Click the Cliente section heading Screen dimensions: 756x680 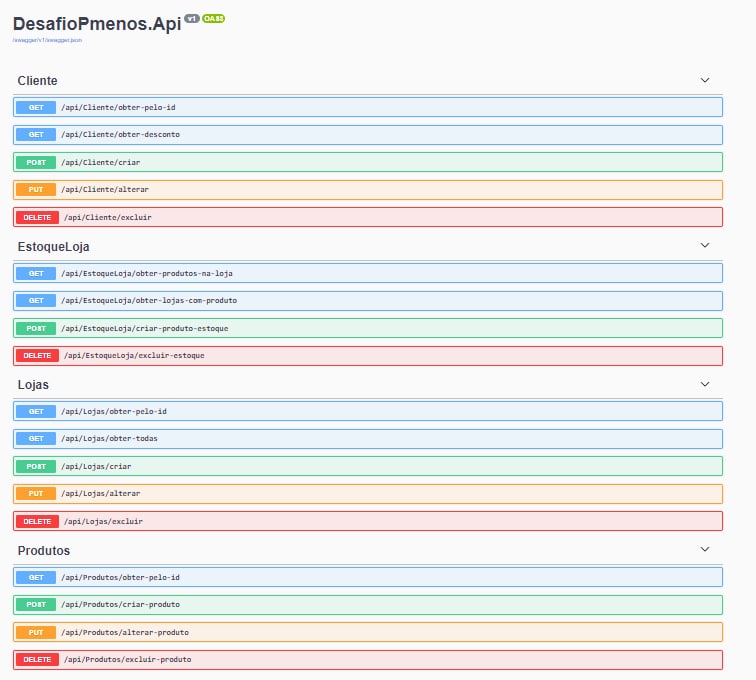[38, 80]
